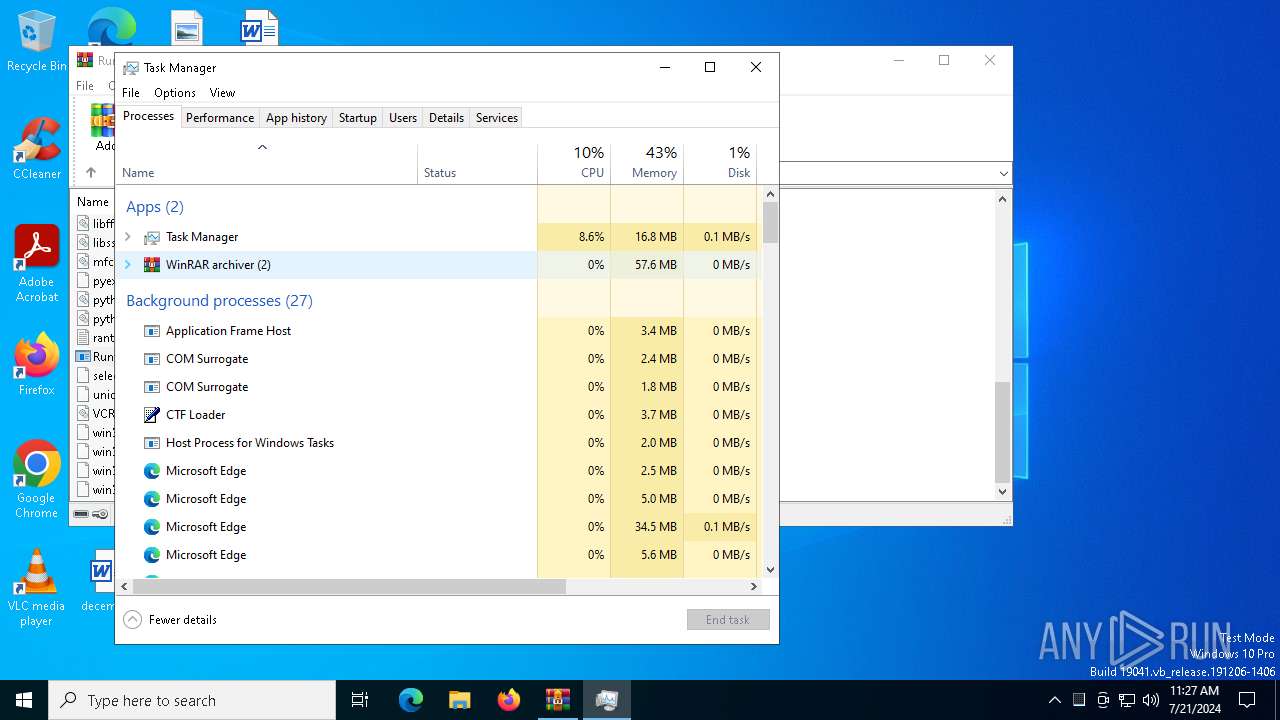Click the Task Manager process icon
The height and width of the screenshot is (720, 1280).
(152, 237)
